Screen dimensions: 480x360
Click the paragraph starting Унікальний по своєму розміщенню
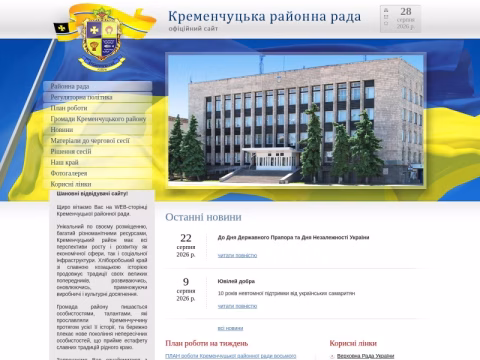pos(102,260)
